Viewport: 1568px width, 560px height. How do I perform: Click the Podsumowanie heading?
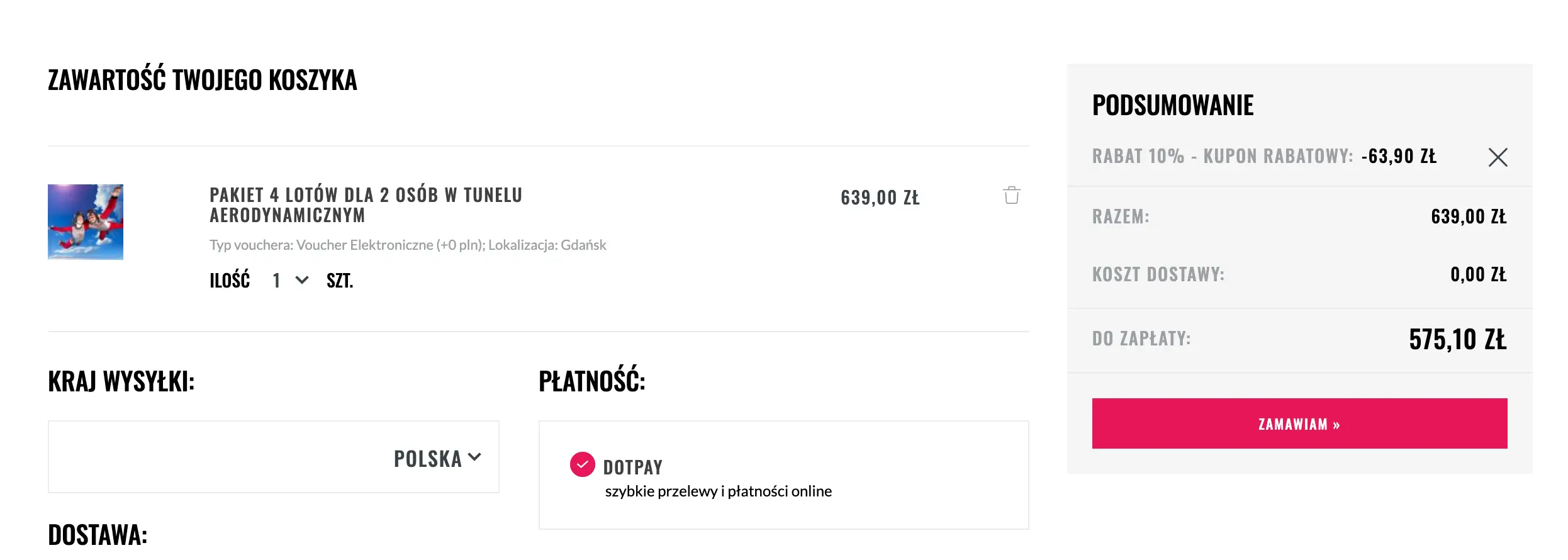(1173, 105)
